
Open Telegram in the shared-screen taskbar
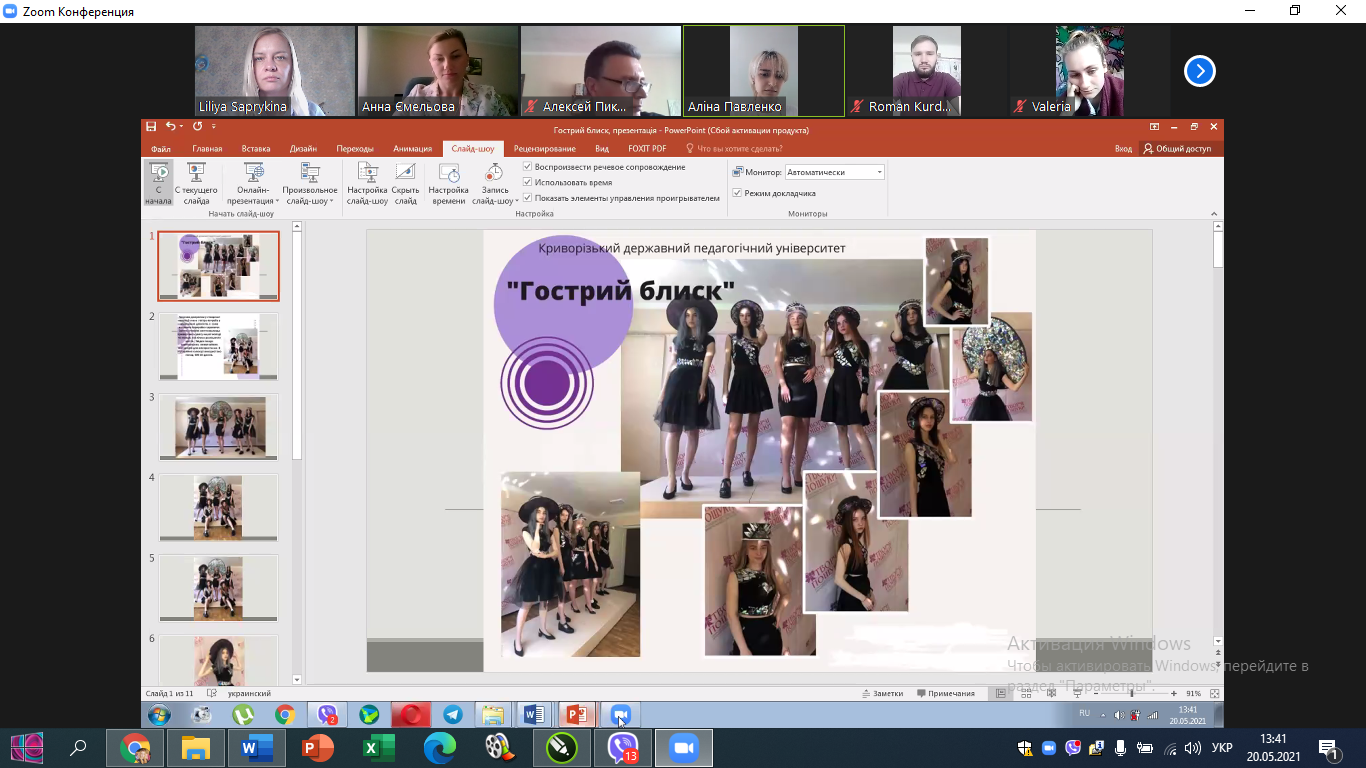click(x=452, y=715)
